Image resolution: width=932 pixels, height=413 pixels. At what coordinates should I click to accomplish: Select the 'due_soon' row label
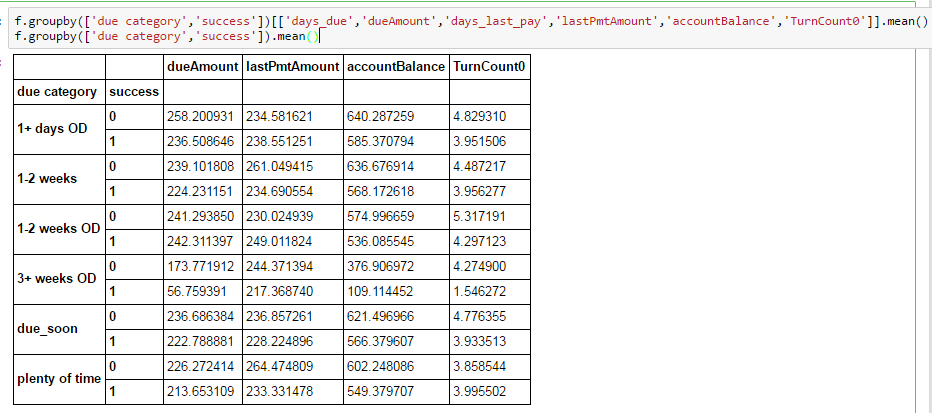[46, 328]
